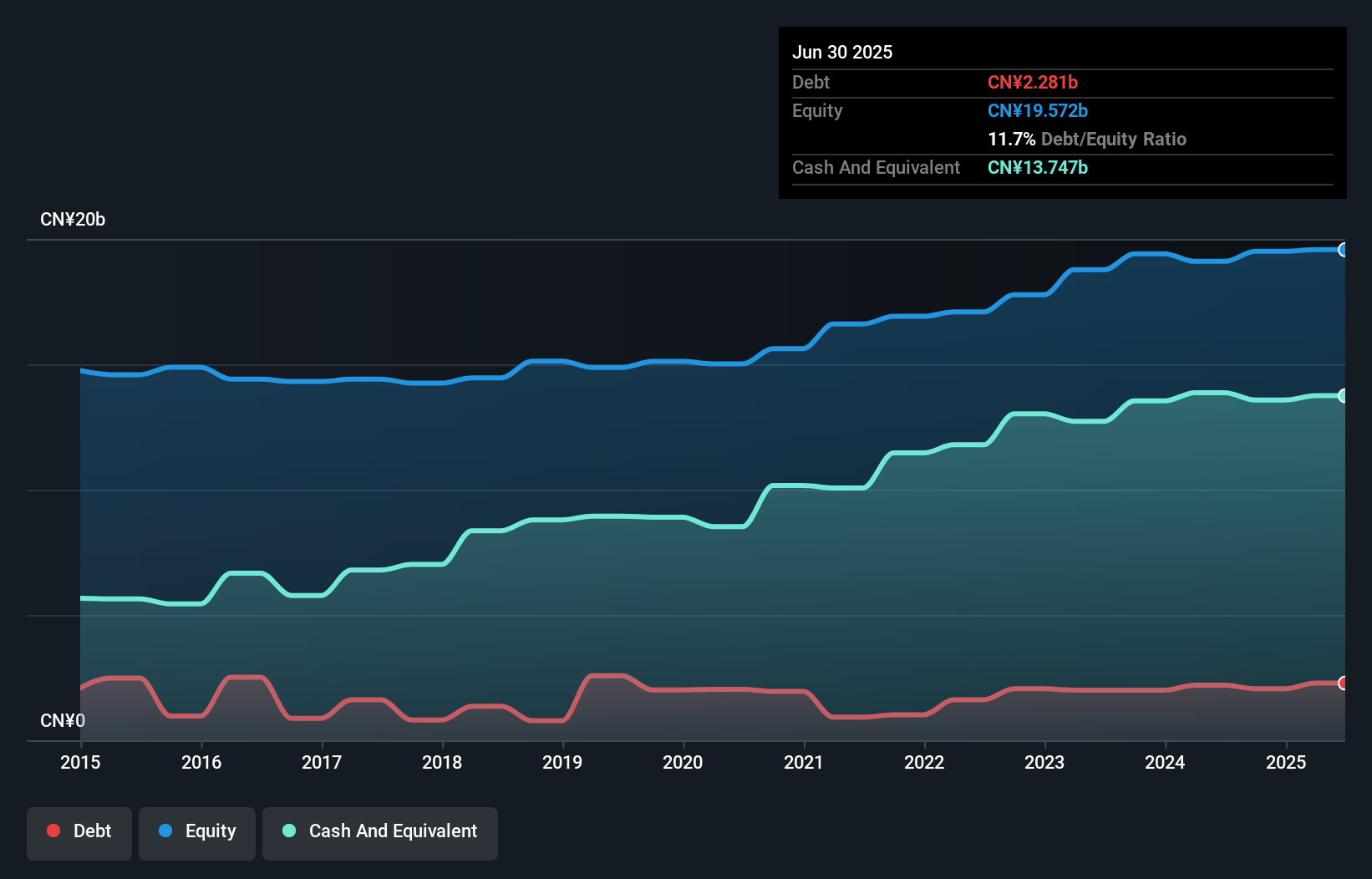This screenshot has height=879, width=1372.
Task: Select the blue Equity line endpoint marker
Action: tap(1344, 250)
